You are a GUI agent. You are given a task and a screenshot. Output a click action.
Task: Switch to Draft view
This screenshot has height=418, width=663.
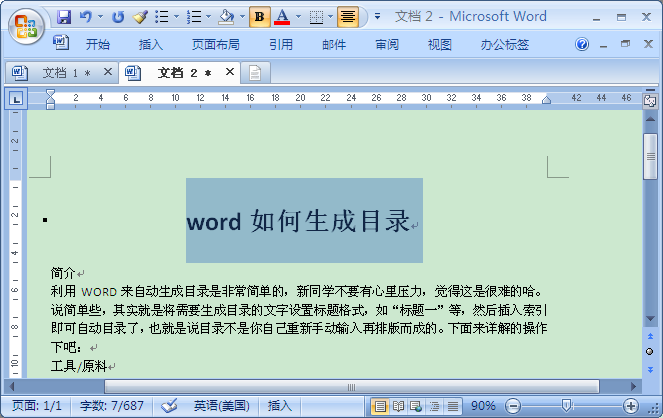pyautogui.click(x=452, y=407)
